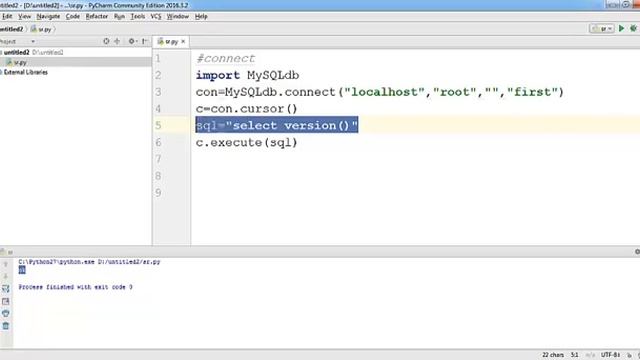
Task: Open the Window menu
Action: pos(178,16)
